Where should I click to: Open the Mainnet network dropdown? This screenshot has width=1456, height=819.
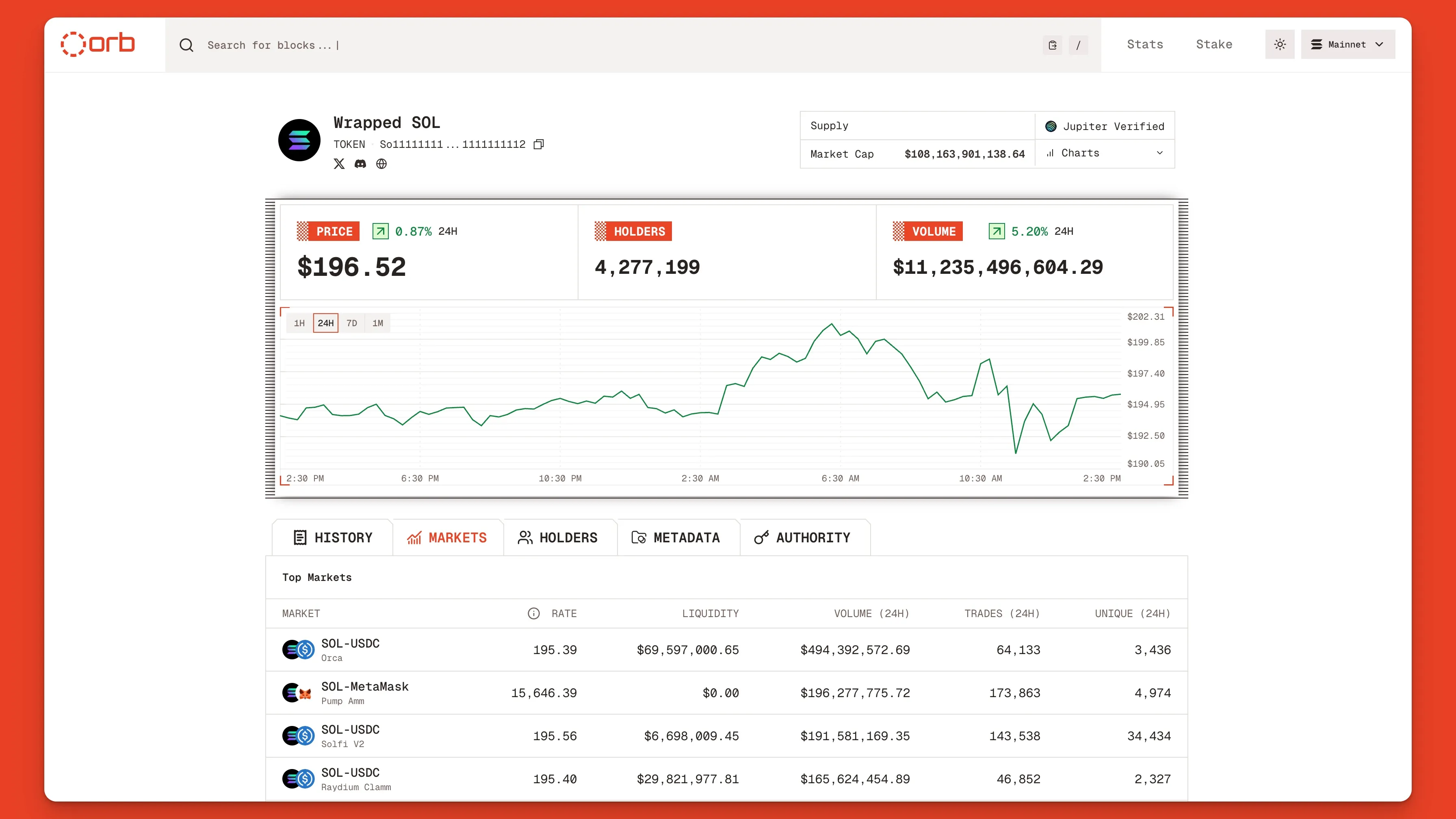1348,44
